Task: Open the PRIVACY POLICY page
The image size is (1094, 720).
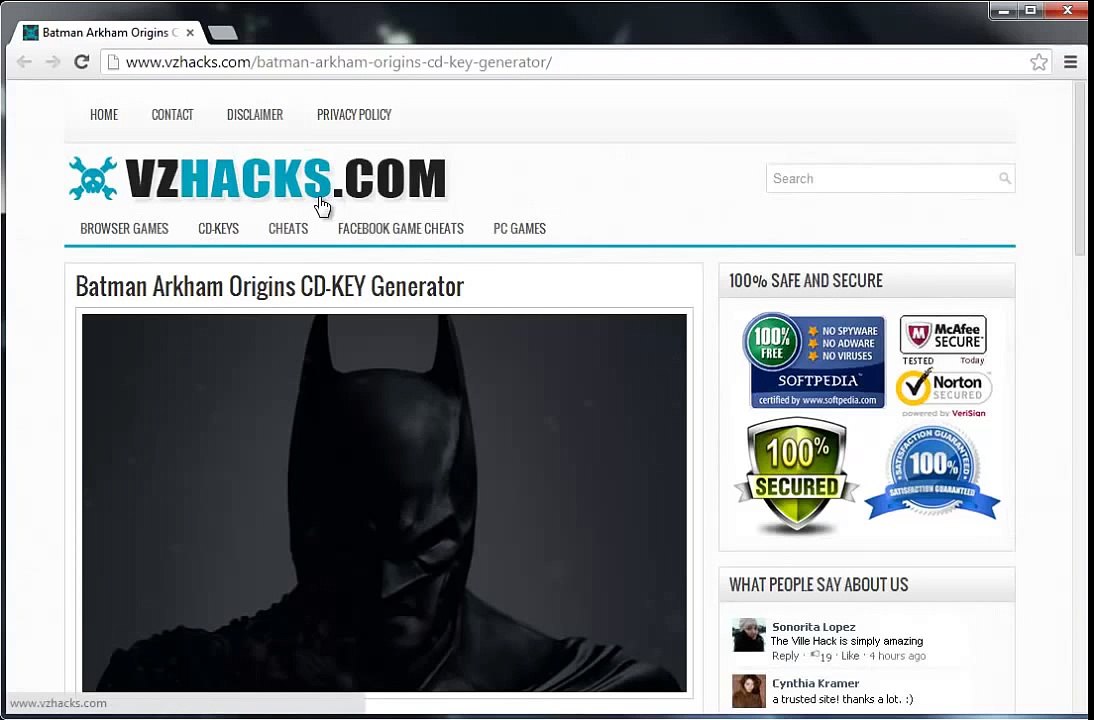Action: [x=354, y=114]
